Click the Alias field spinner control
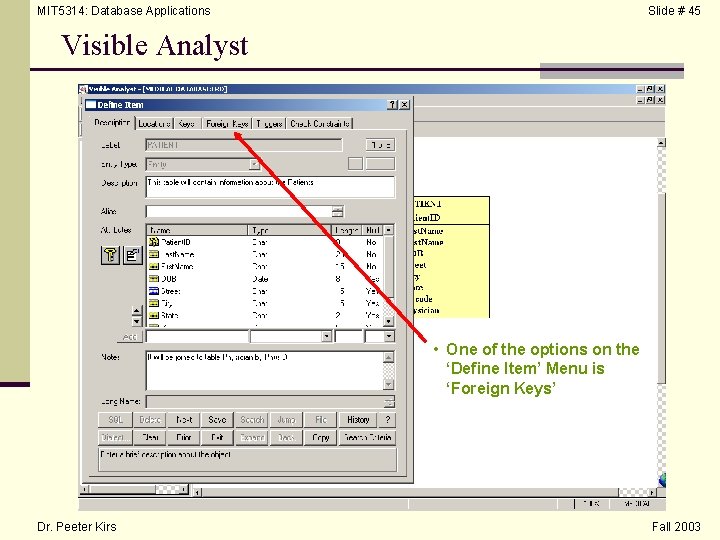The height and width of the screenshot is (540, 720). pyautogui.click(x=338, y=211)
